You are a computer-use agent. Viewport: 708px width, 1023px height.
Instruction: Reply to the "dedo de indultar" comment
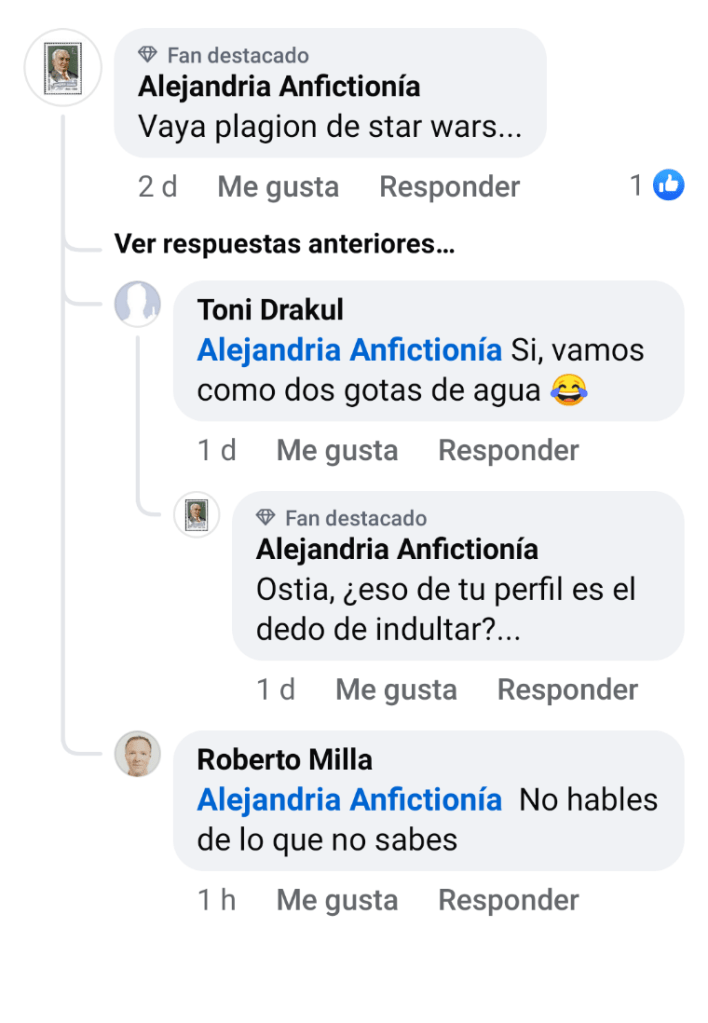tap(567, 690)
